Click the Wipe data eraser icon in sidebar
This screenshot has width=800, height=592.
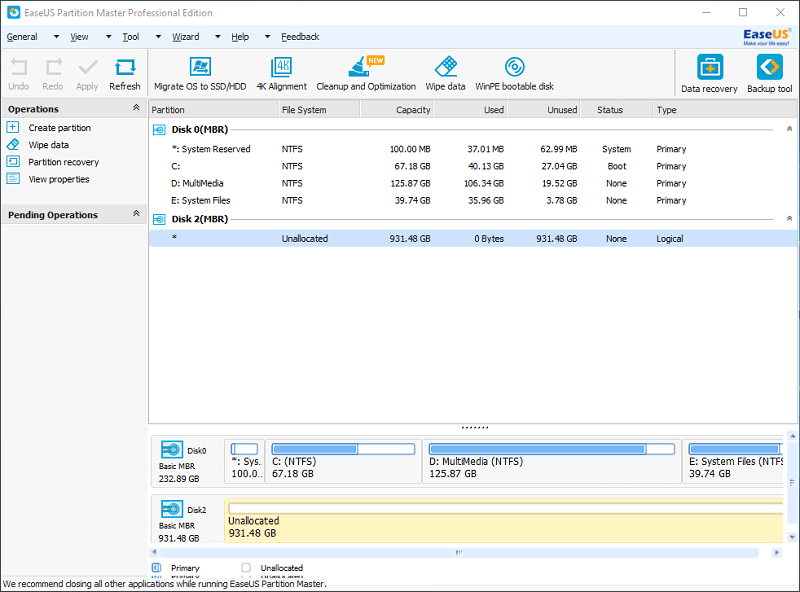click(x=13, y=144)
